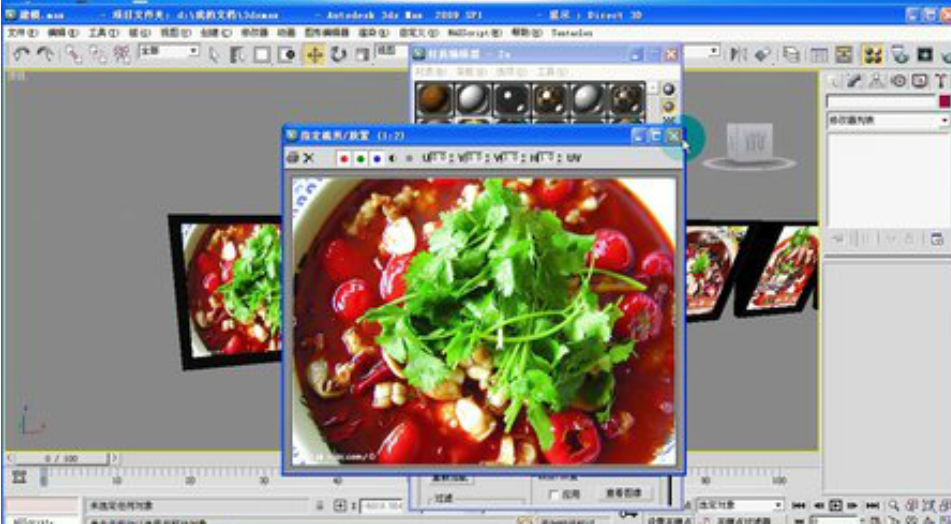Toggle Backlight icon in Material Editor
Screen dimensions: 951x524
668,106
